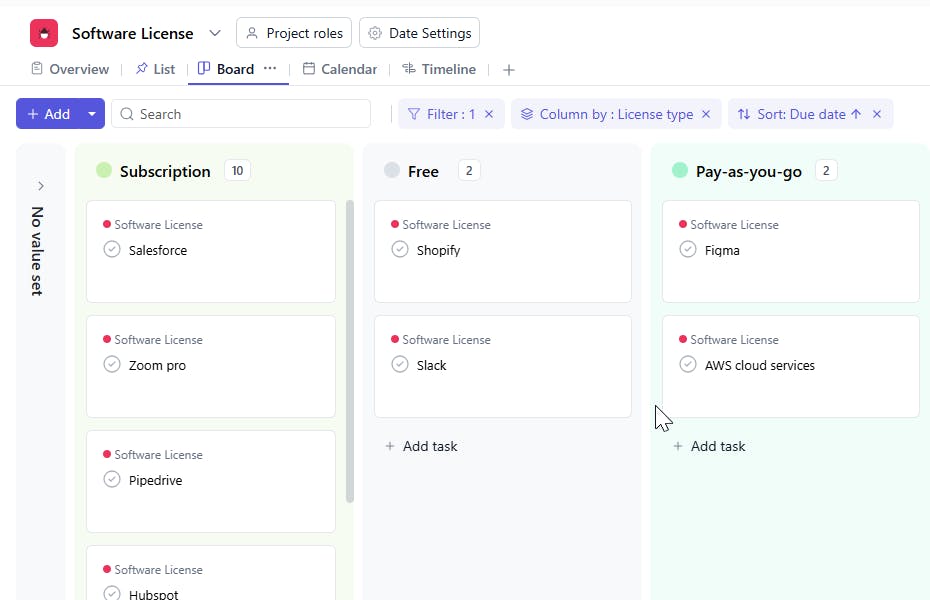This screenshot has height=600, width=930.
Task: Click Add task under Free column
Action: click(421, 446)
